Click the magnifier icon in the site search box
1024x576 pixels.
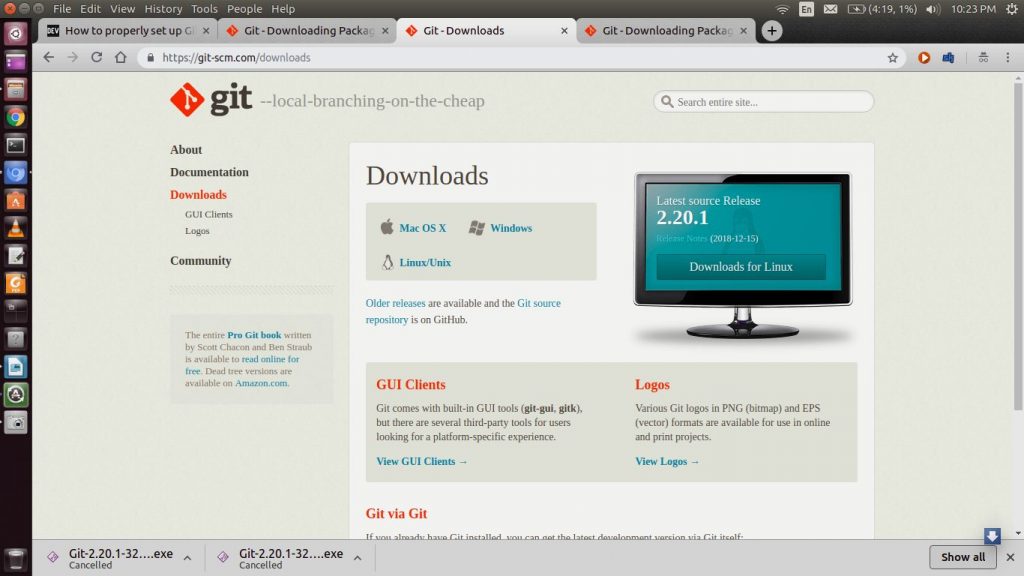tap(666, 101)
